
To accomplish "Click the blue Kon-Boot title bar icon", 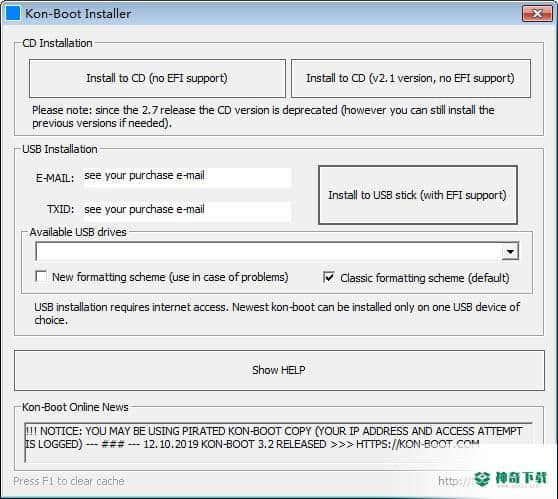I will pos(13,14).
